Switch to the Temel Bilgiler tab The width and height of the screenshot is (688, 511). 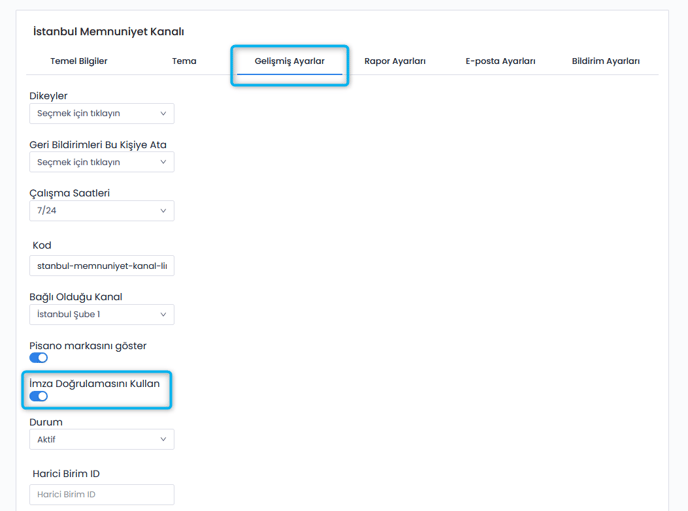coord(79,61)
